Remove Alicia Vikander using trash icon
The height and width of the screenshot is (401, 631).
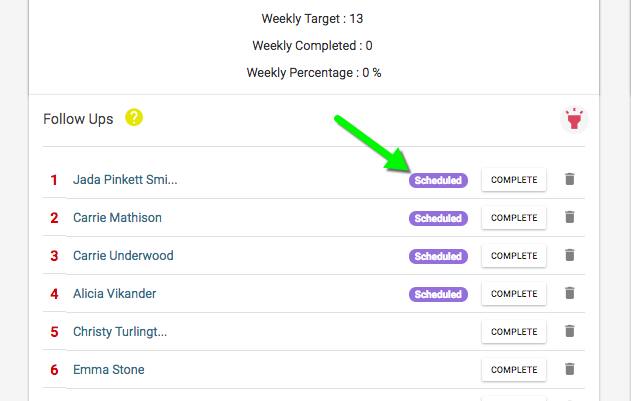(570, 294)
